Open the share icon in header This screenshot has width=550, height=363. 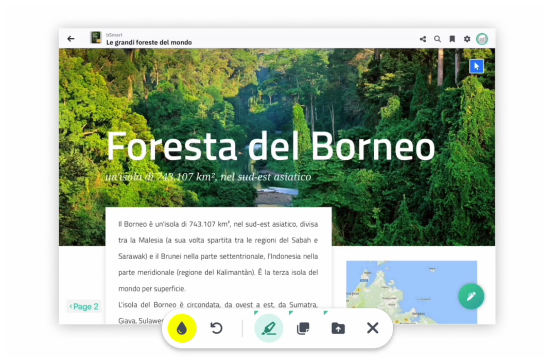(423, 39)
